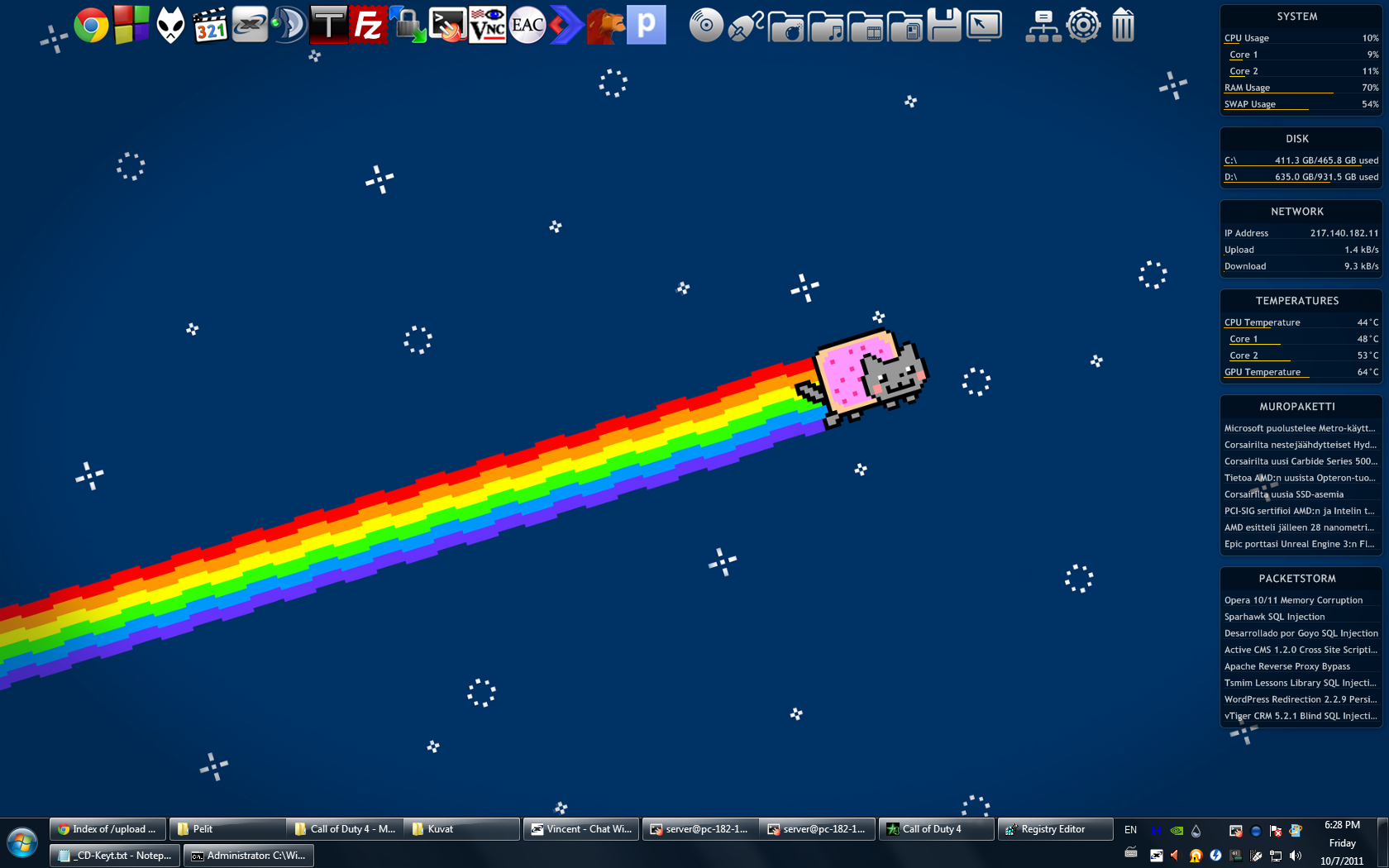
Task: Open 'Opera 10/11 Memory Corruption' entry
Action: point(1293,600)
